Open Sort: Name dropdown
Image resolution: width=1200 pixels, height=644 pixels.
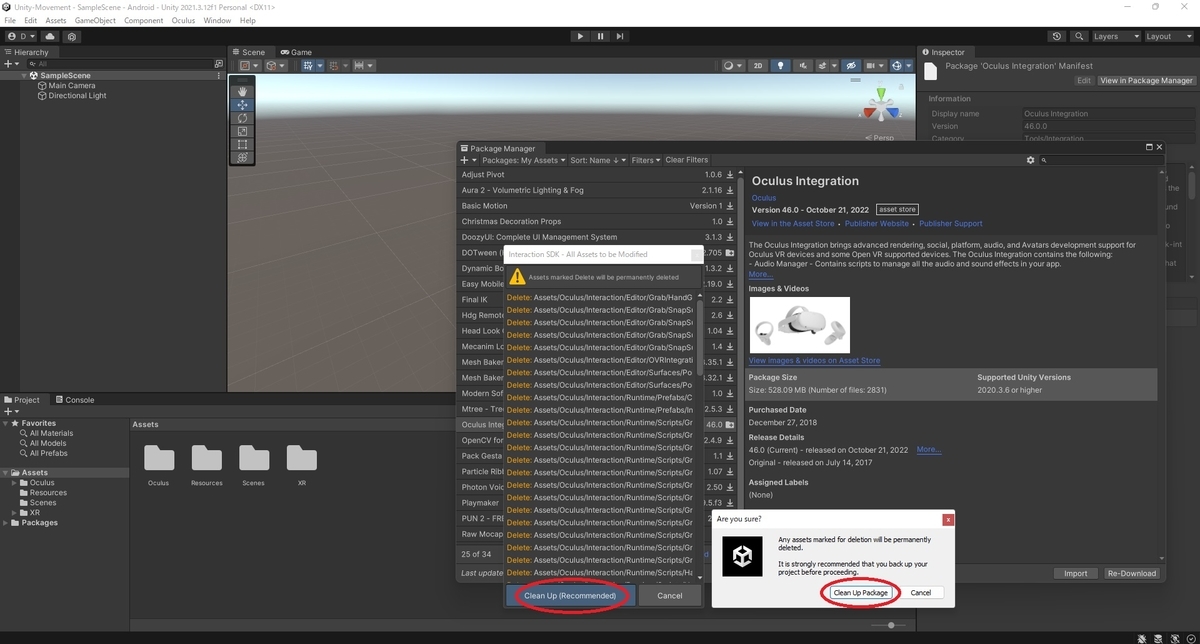click(x=598, y=160)
